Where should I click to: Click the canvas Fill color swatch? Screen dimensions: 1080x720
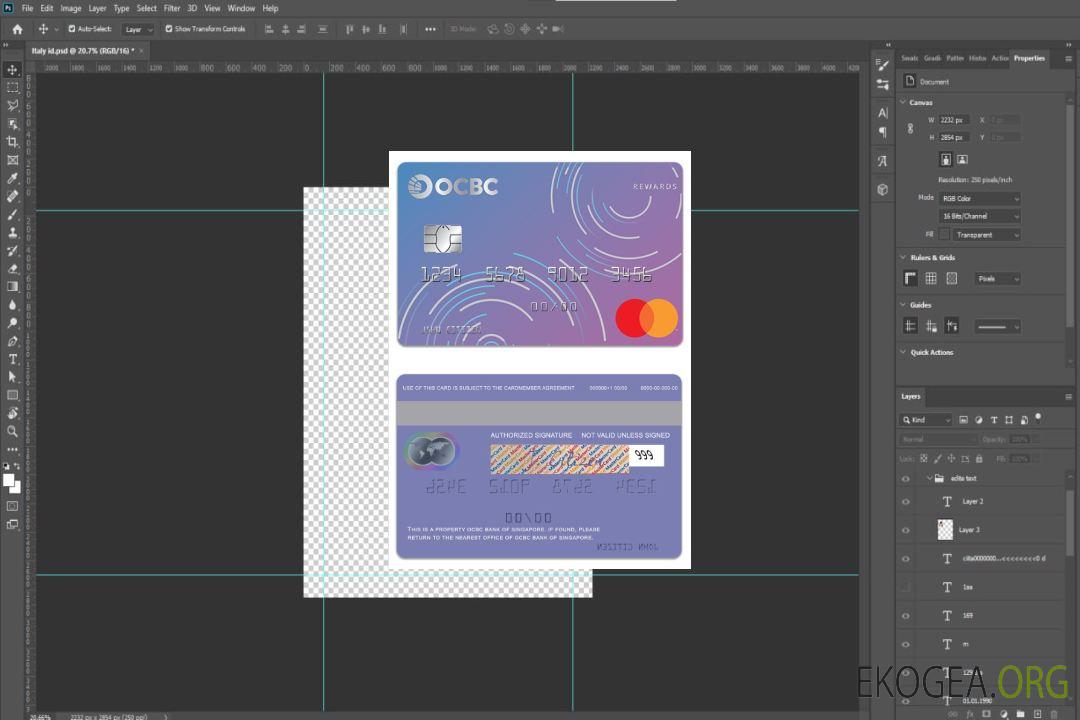click(x=944, y=234)
